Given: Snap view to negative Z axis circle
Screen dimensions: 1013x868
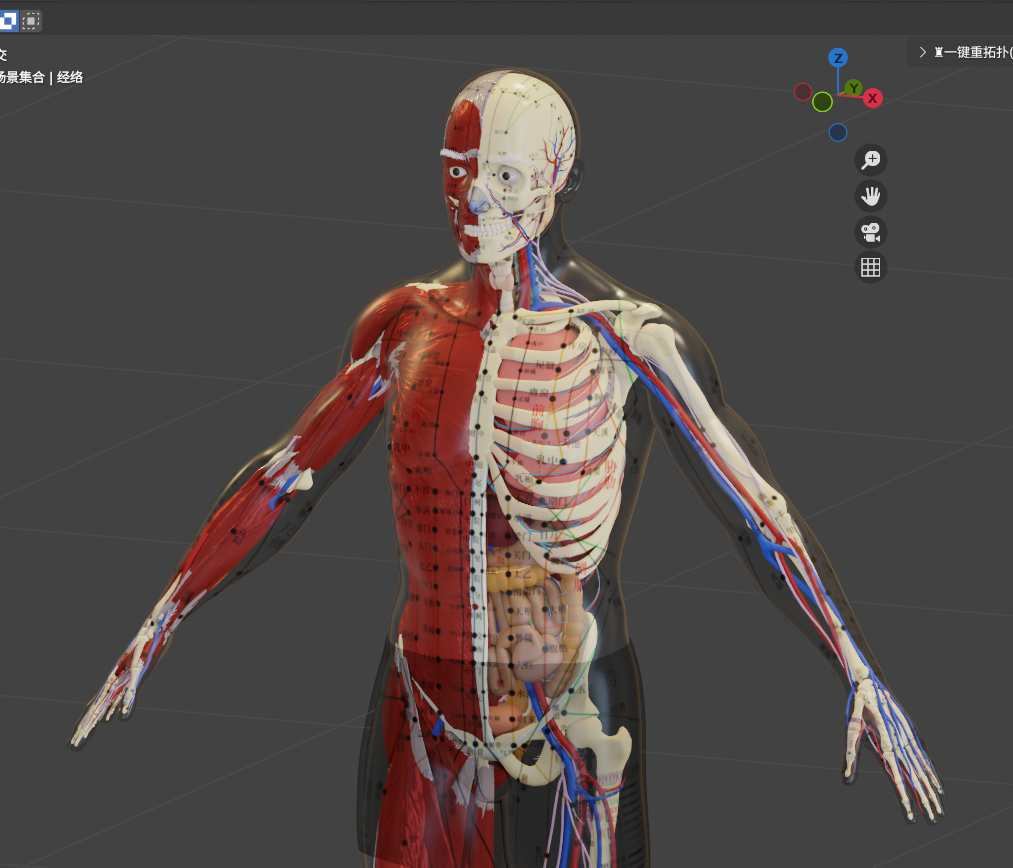Looking at the screenshot, I should tap(838, 133).
